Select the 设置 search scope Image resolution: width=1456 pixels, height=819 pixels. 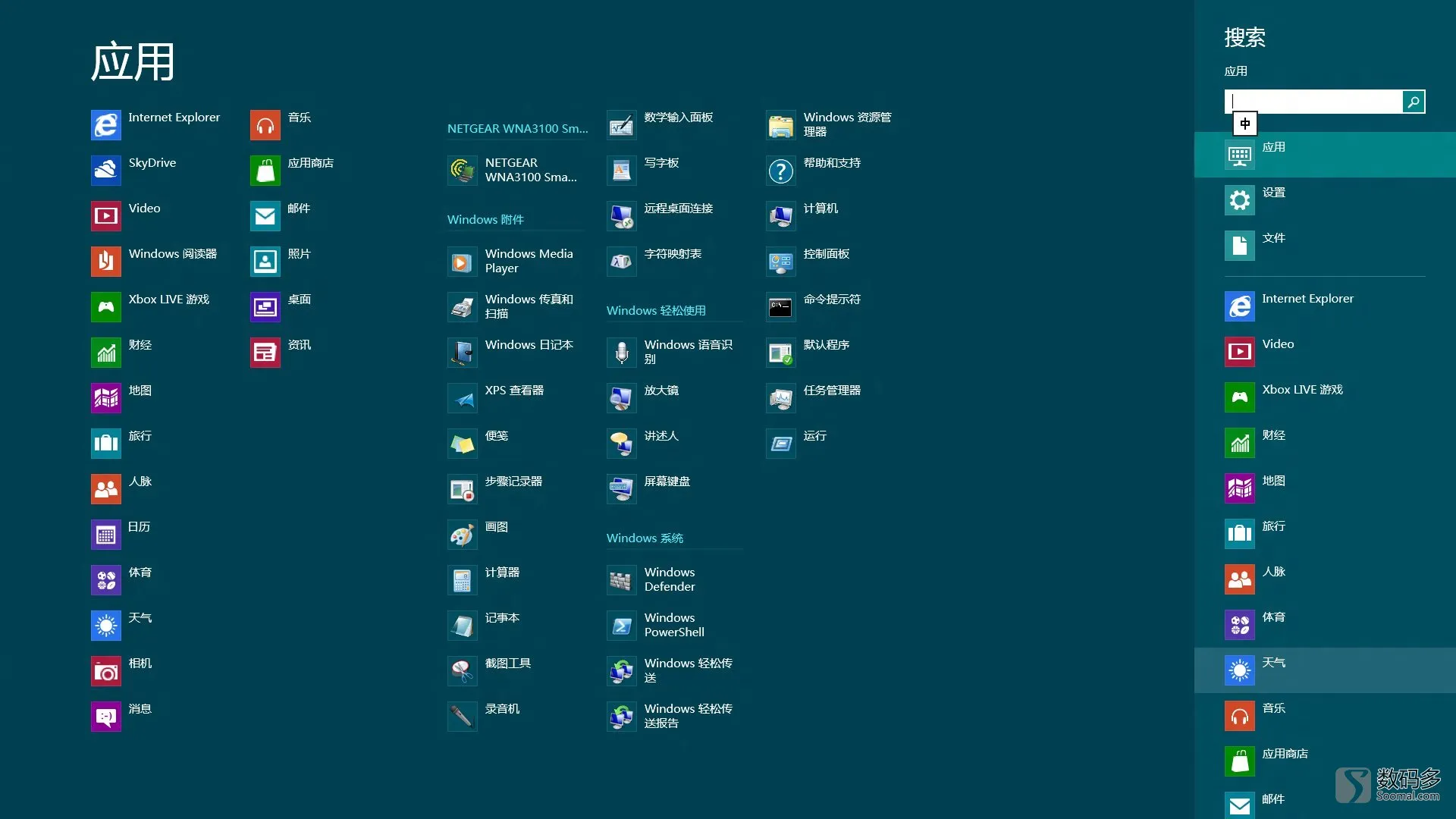point(1325,200)
